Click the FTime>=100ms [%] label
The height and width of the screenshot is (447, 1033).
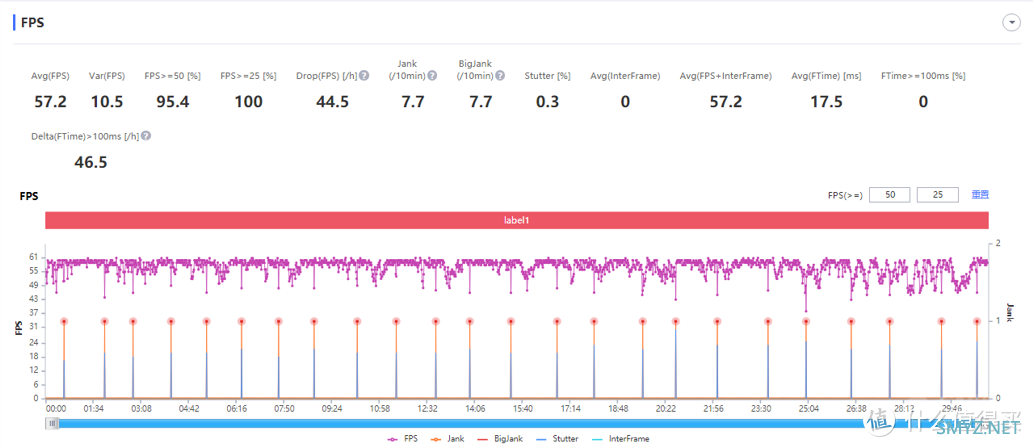coord(924,76)
